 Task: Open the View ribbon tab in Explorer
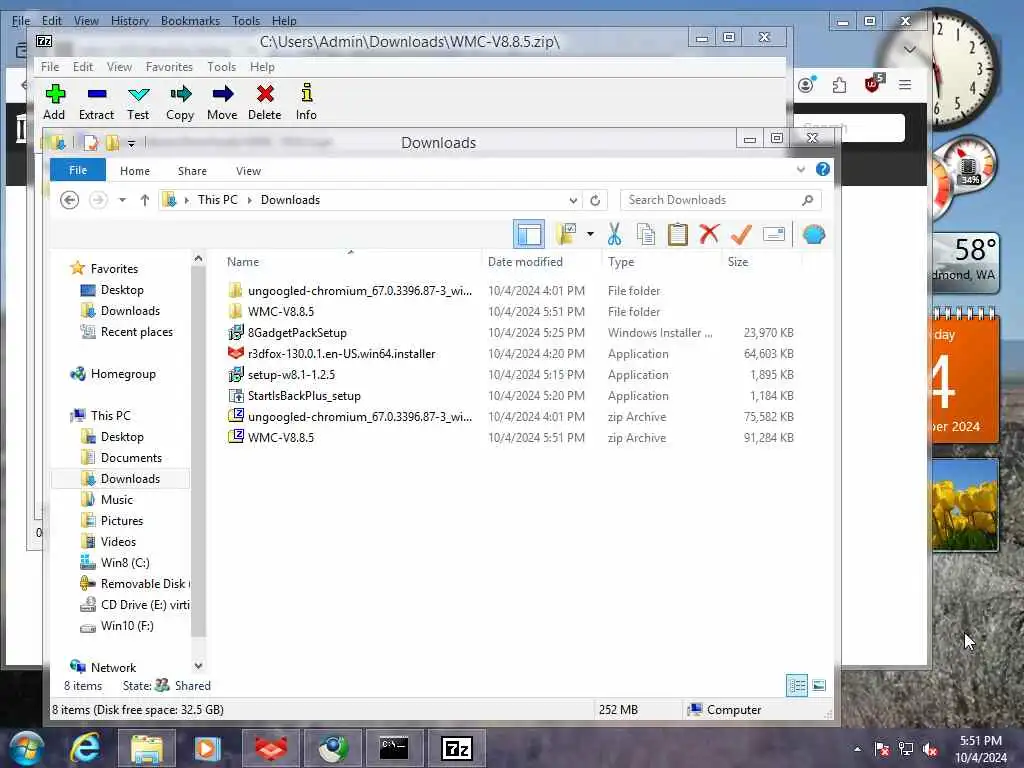[248, 170]
